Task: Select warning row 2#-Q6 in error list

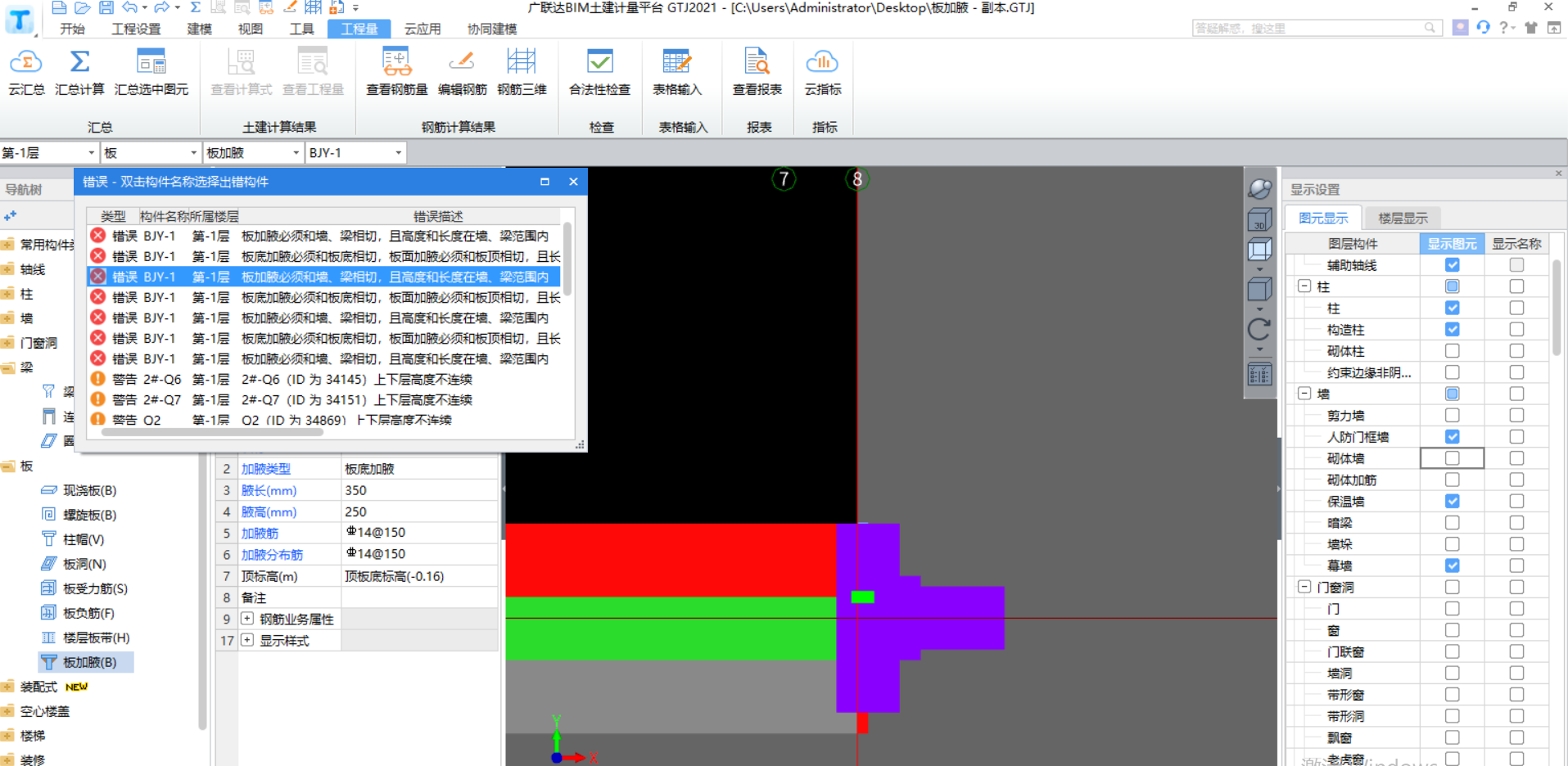Action: pos(323,379)
